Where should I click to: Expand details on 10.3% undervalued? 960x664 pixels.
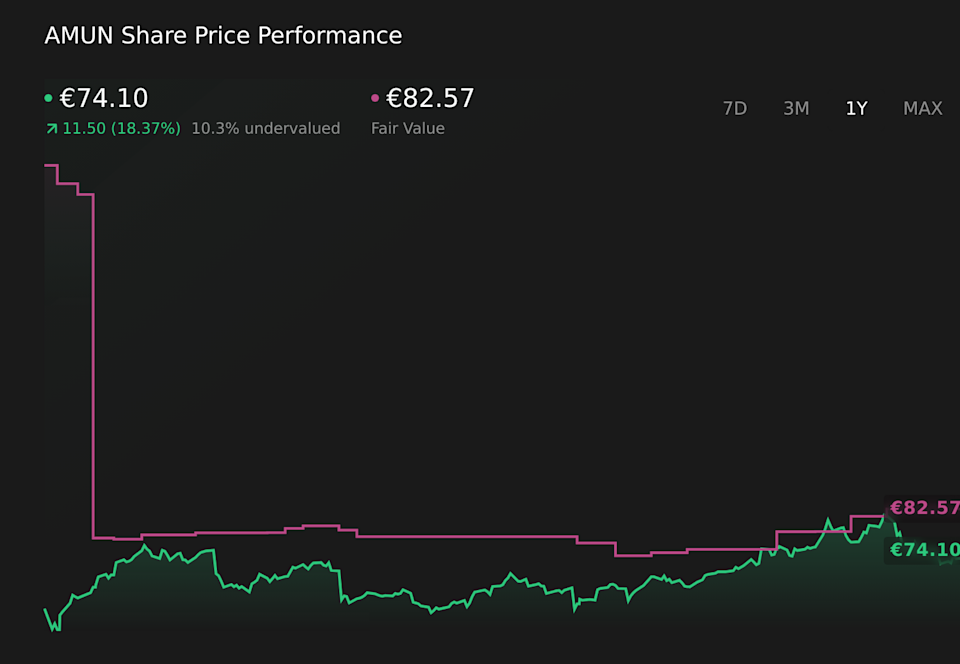(x=265, y=128)
